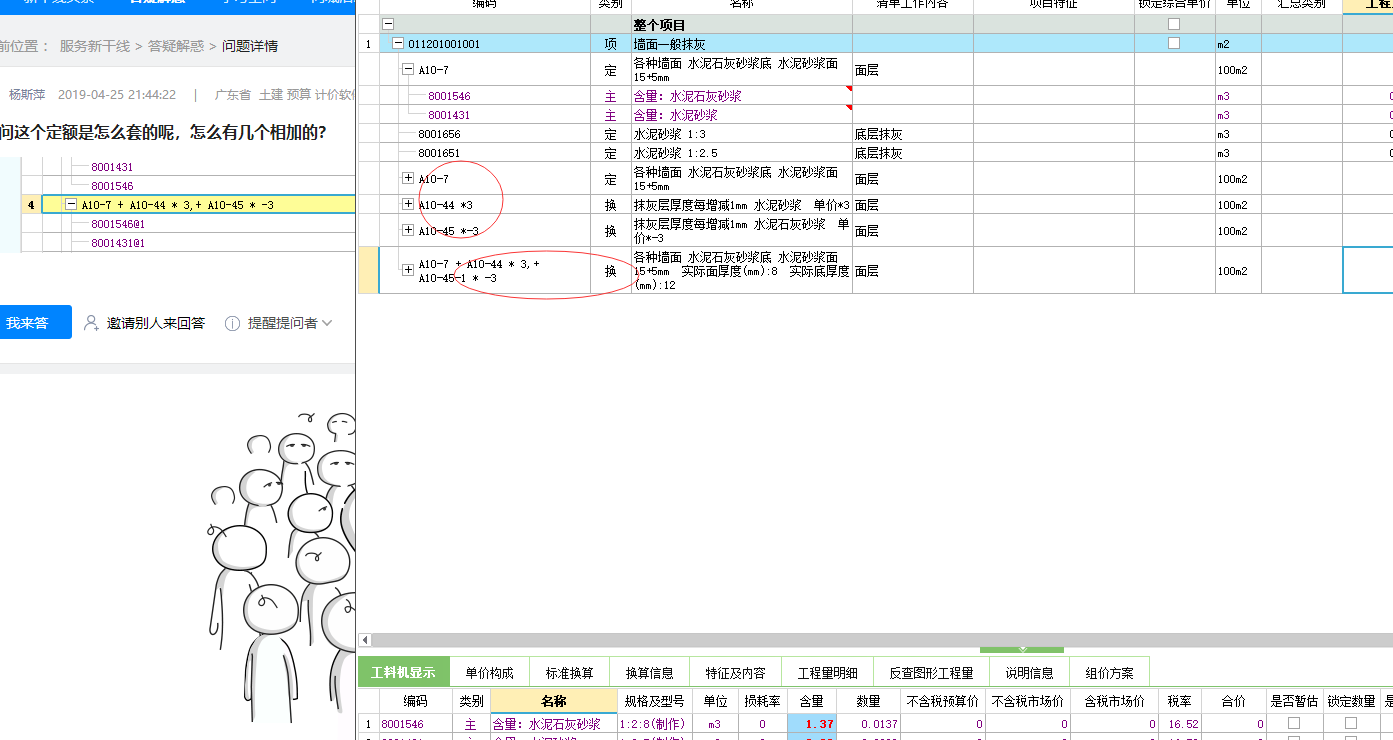The image size is (1393, 740).
Task: Tick the 锁定综合单价 checkbox in the 整个项目 row
Action: pos(1174,24)
